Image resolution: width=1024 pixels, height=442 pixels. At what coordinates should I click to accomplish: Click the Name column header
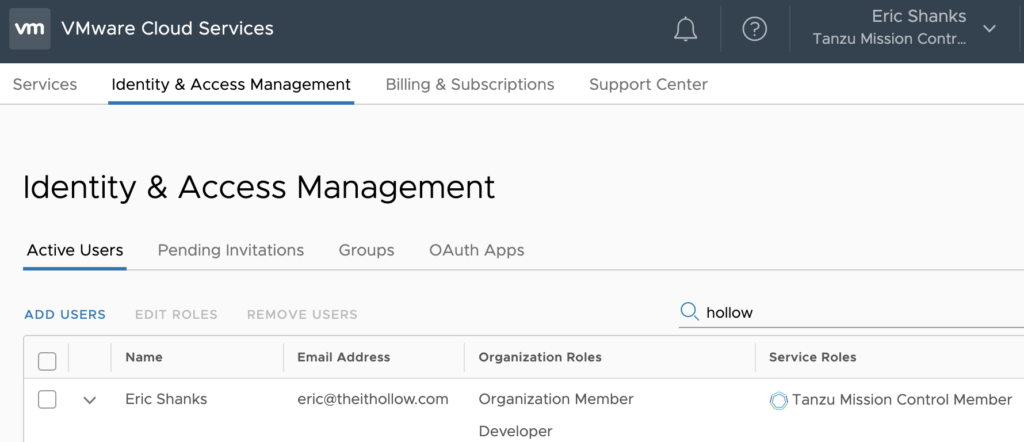(144, 357)
